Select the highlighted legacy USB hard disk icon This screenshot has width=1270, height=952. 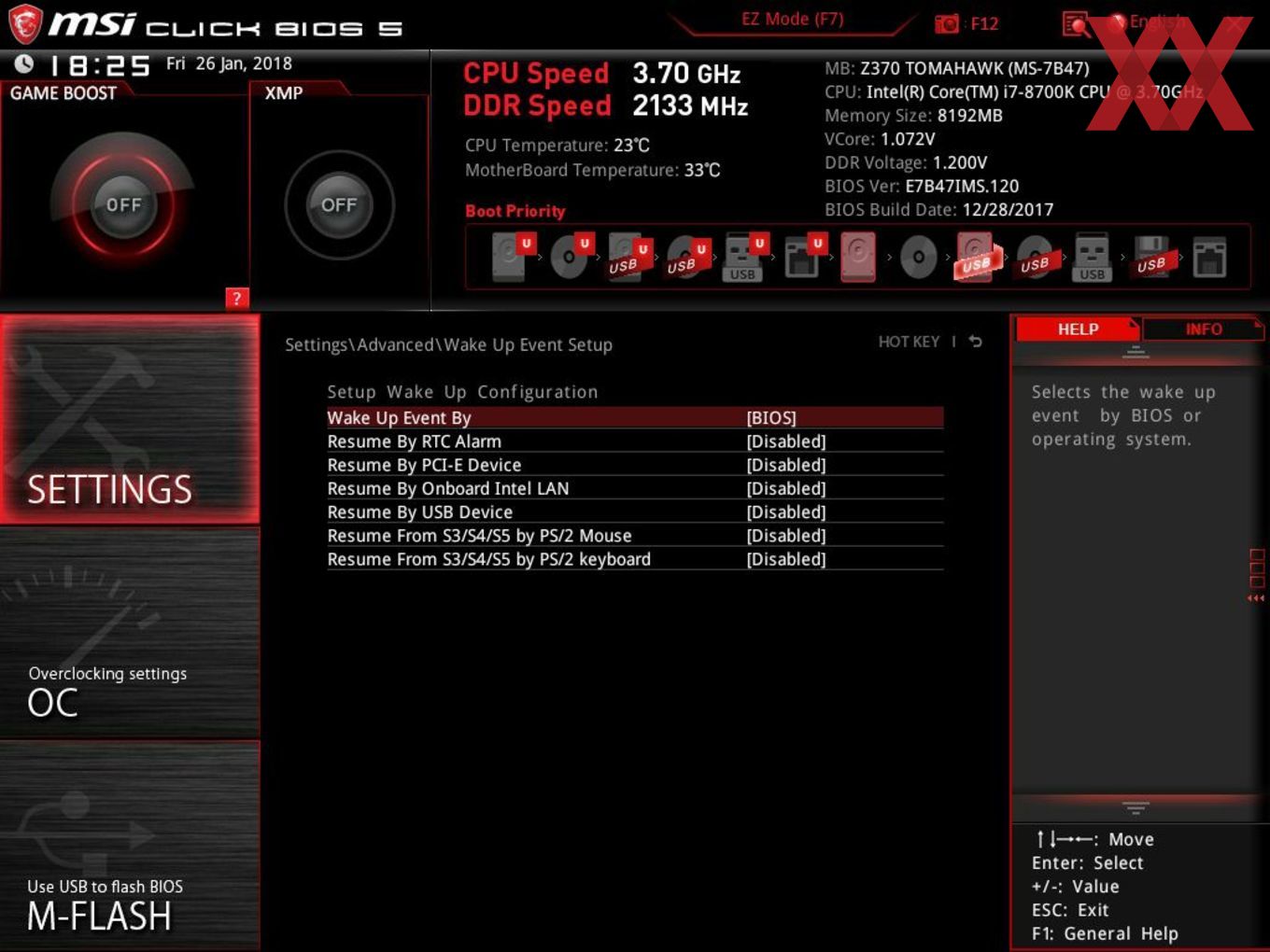(977, 257)
